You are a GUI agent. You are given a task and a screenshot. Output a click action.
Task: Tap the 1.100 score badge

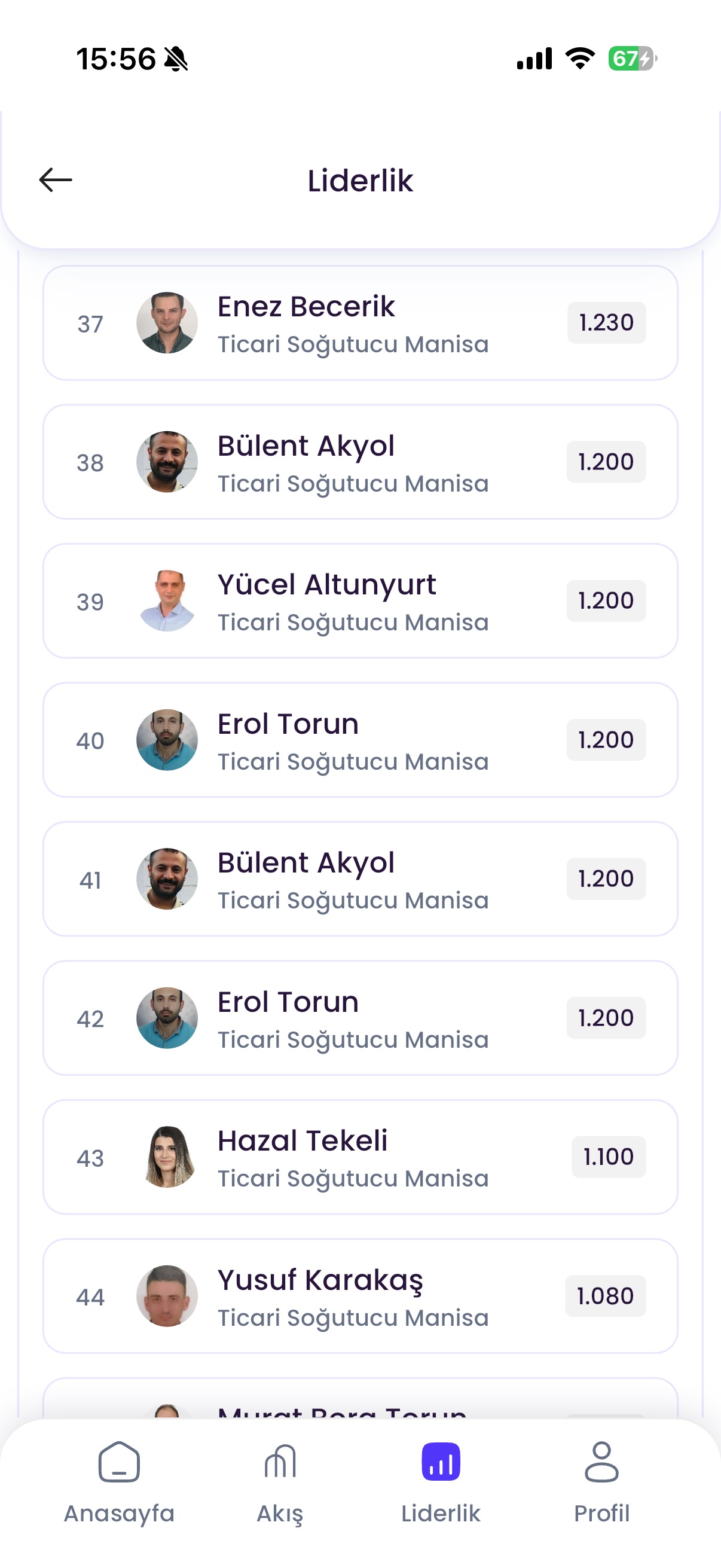(x=609, y=1157)
